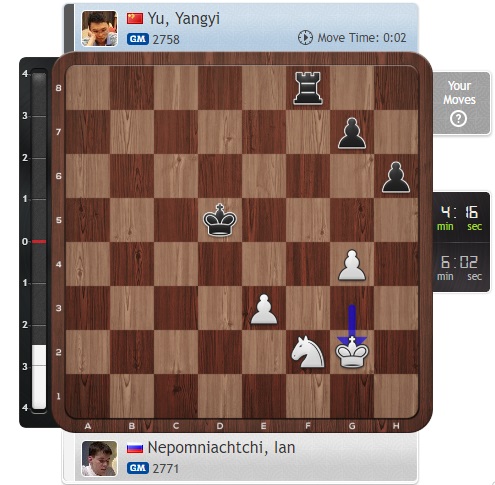Click the China flag icon

click(135, 18)
